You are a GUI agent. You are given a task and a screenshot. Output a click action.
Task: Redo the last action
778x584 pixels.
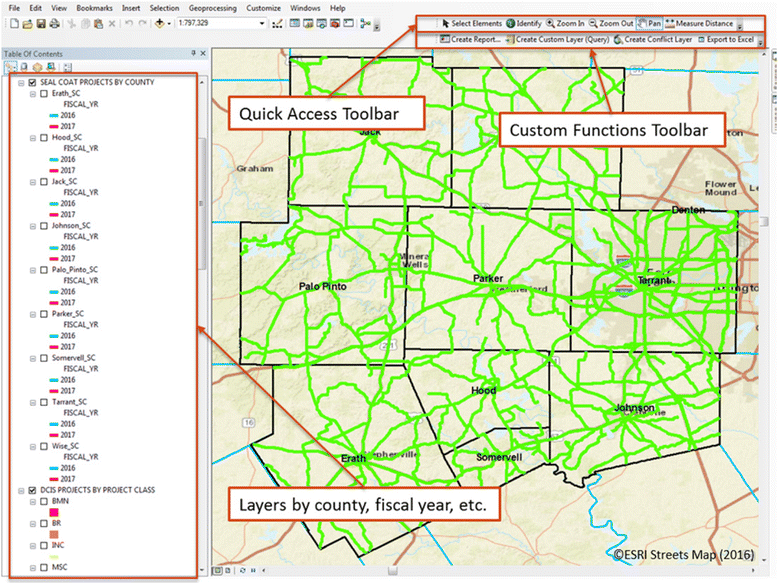click(142, 23)
